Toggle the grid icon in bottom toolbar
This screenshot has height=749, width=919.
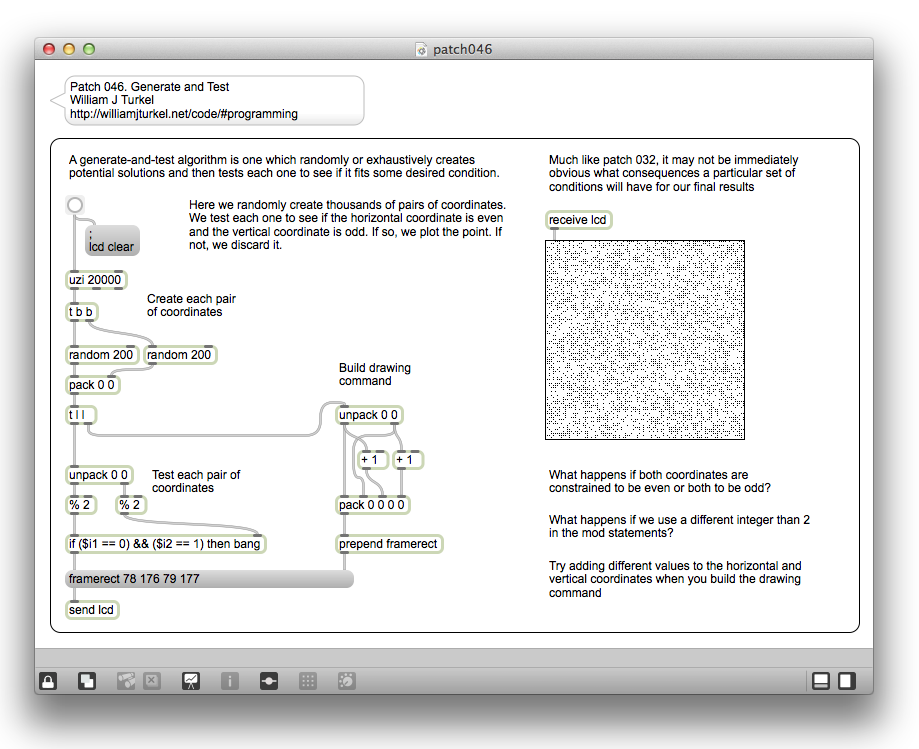tap(308, 681)
